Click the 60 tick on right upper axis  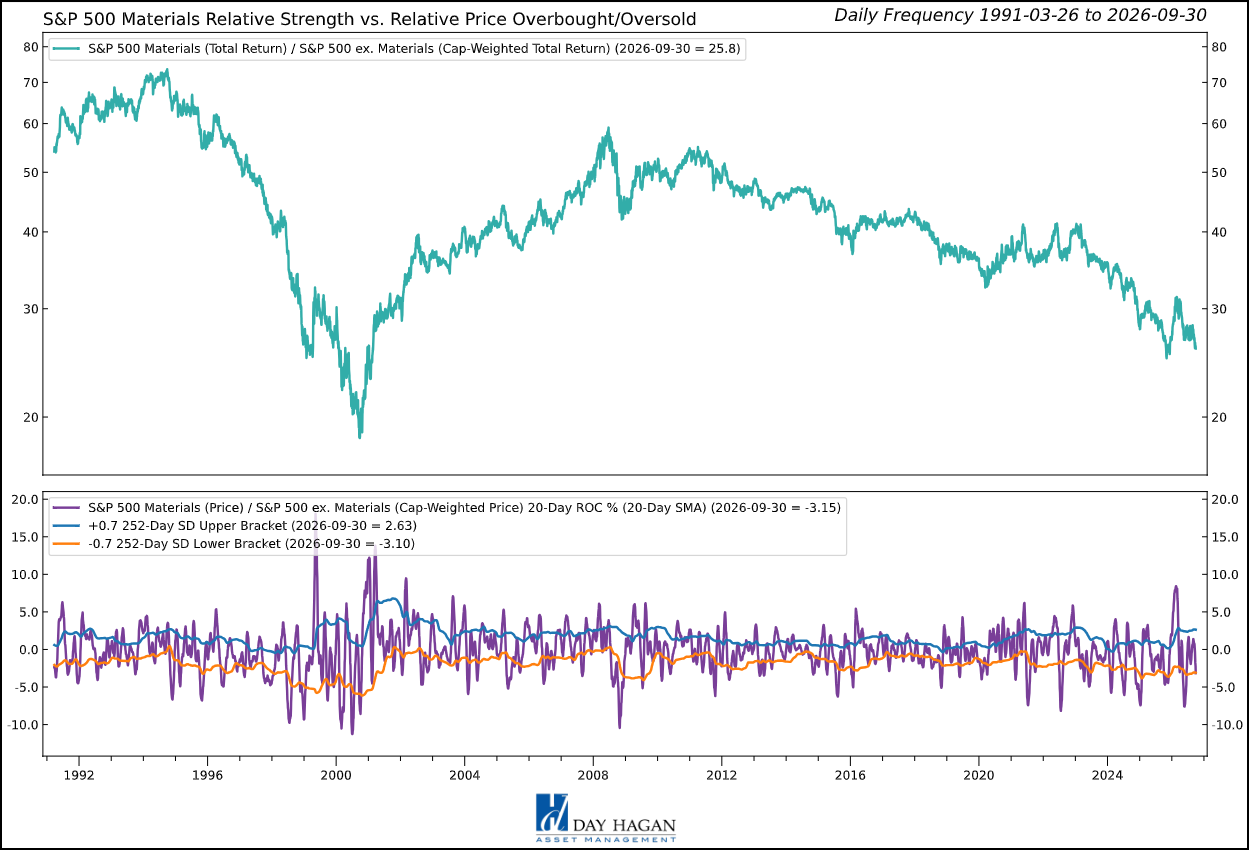pos(1219,124)
